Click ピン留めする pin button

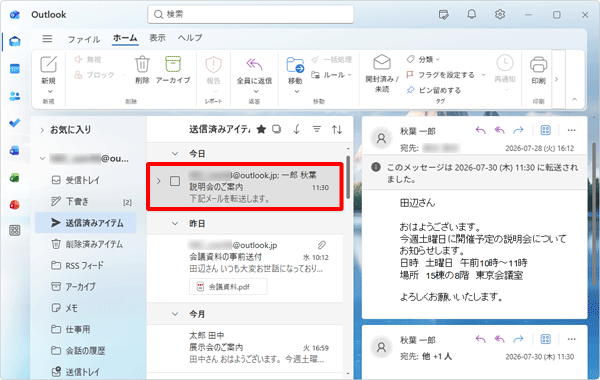(434, 90)
